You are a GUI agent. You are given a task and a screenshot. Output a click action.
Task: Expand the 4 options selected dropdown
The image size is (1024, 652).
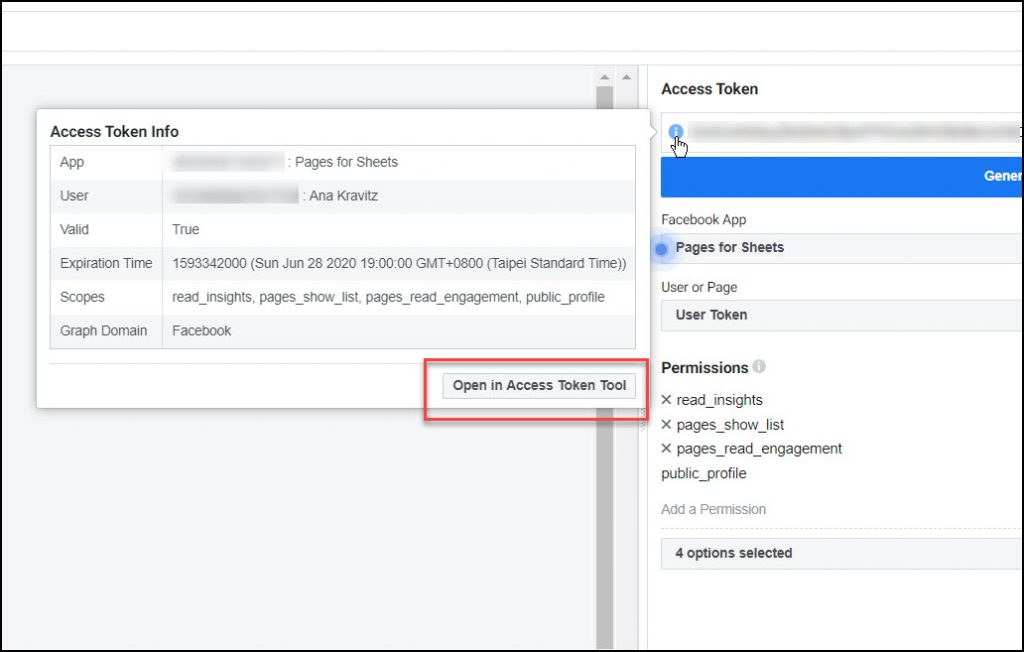tap(840, 553)
